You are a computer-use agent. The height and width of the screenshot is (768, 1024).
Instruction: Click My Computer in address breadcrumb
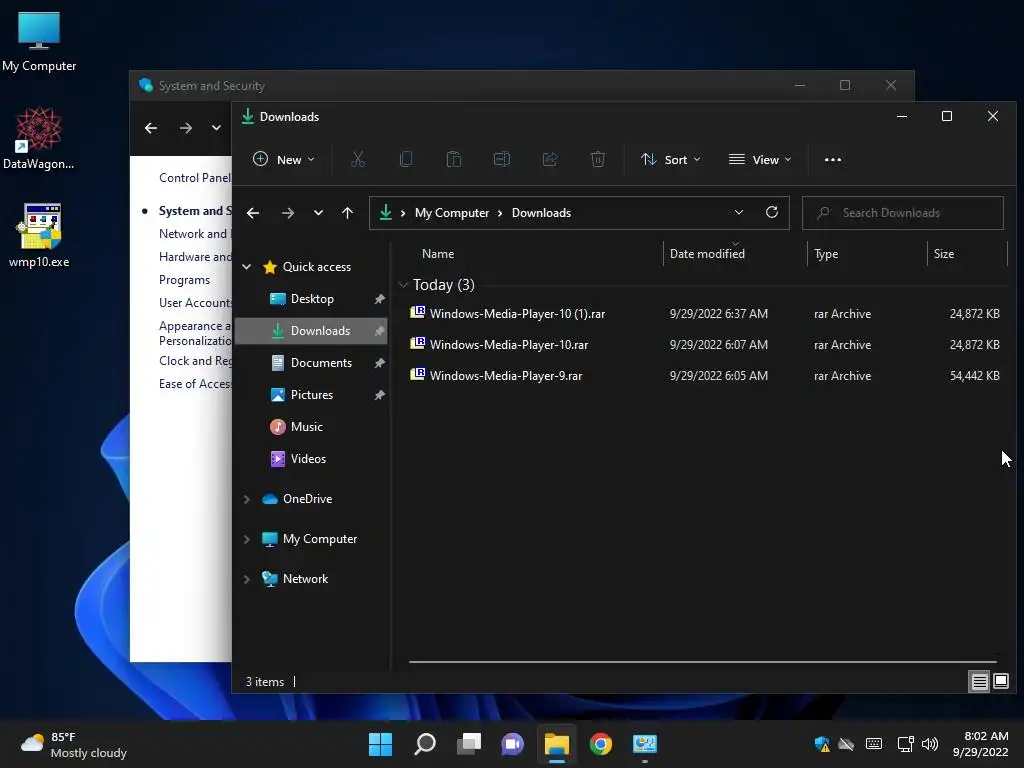click(452, 213)
